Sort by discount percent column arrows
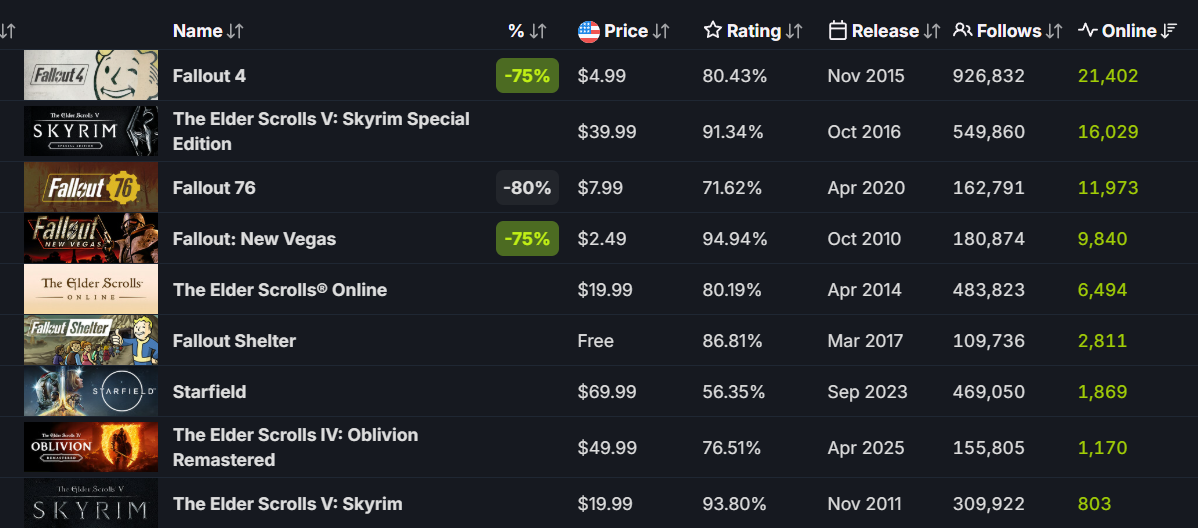Image resolution: width=1198 pixels, height=528 pixels. (x=537, y=31)
